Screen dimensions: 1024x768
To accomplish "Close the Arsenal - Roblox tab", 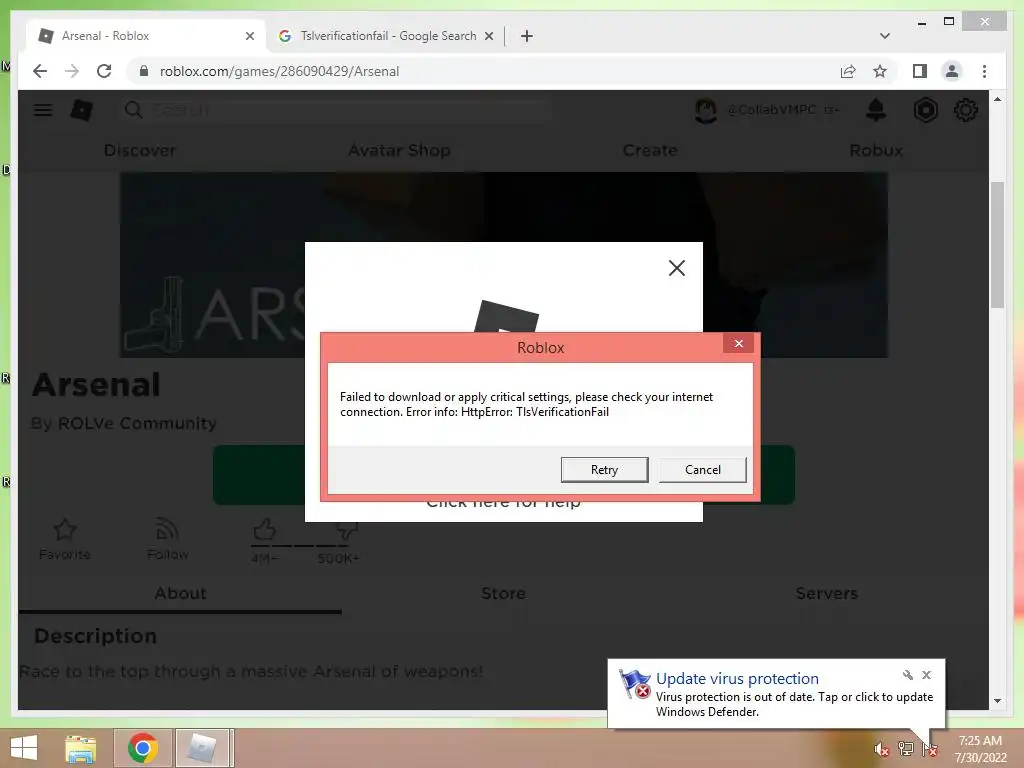I will point(249,37).
